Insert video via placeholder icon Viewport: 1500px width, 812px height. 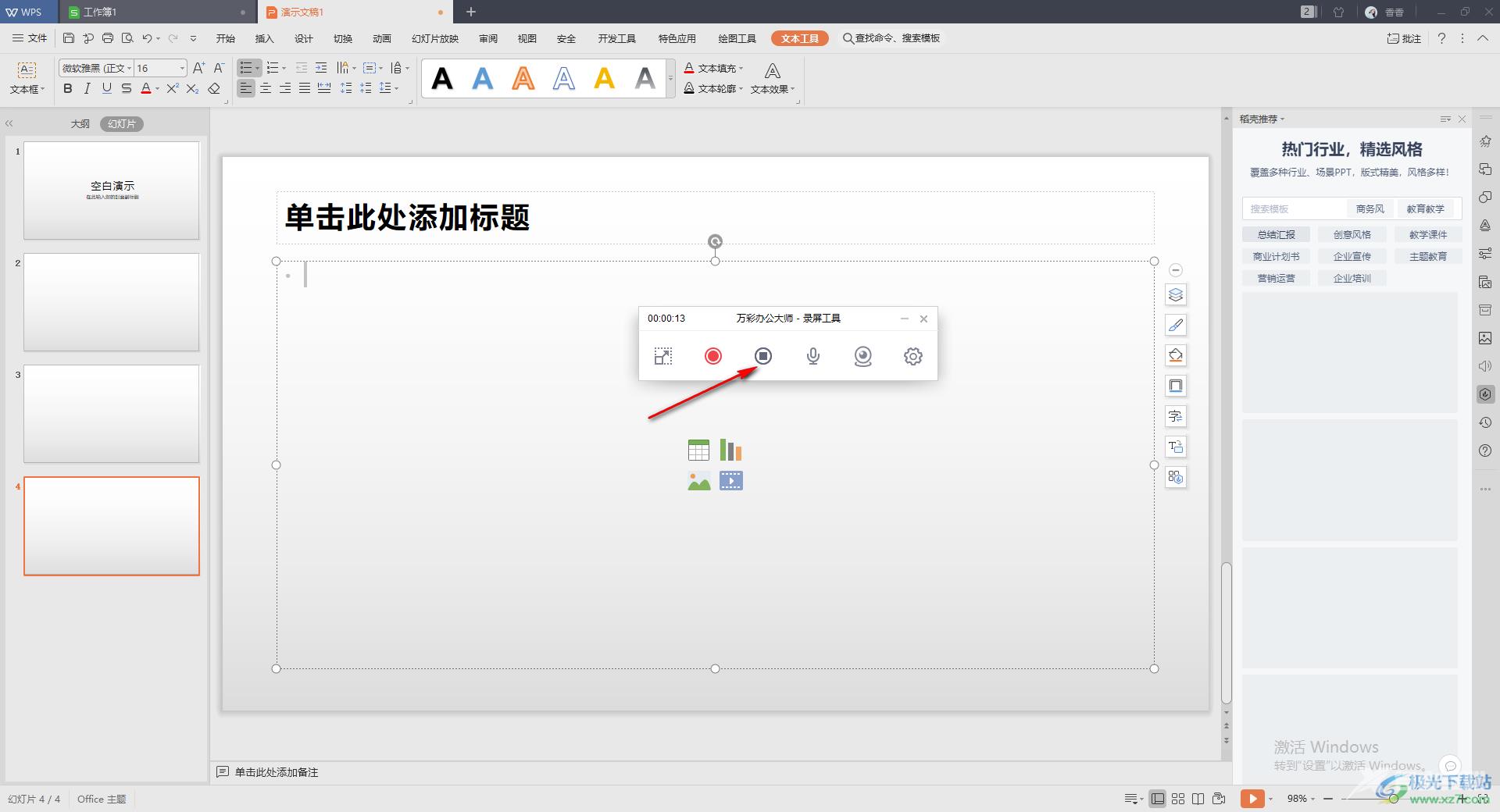click(x=730, y=481)
